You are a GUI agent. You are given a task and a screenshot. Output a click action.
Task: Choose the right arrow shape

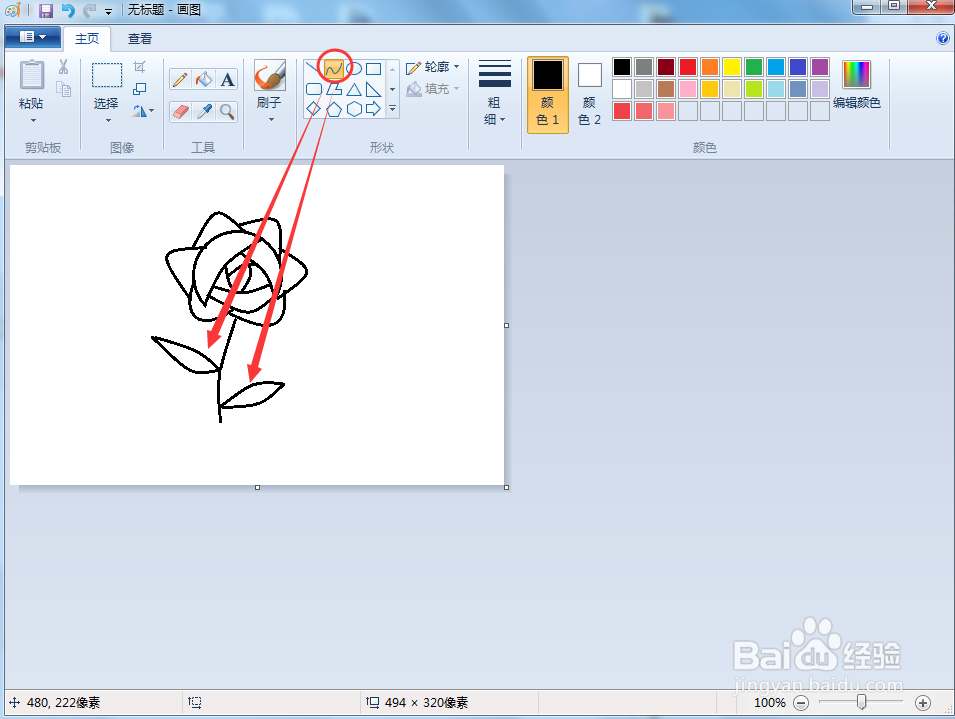pos(373,108)
